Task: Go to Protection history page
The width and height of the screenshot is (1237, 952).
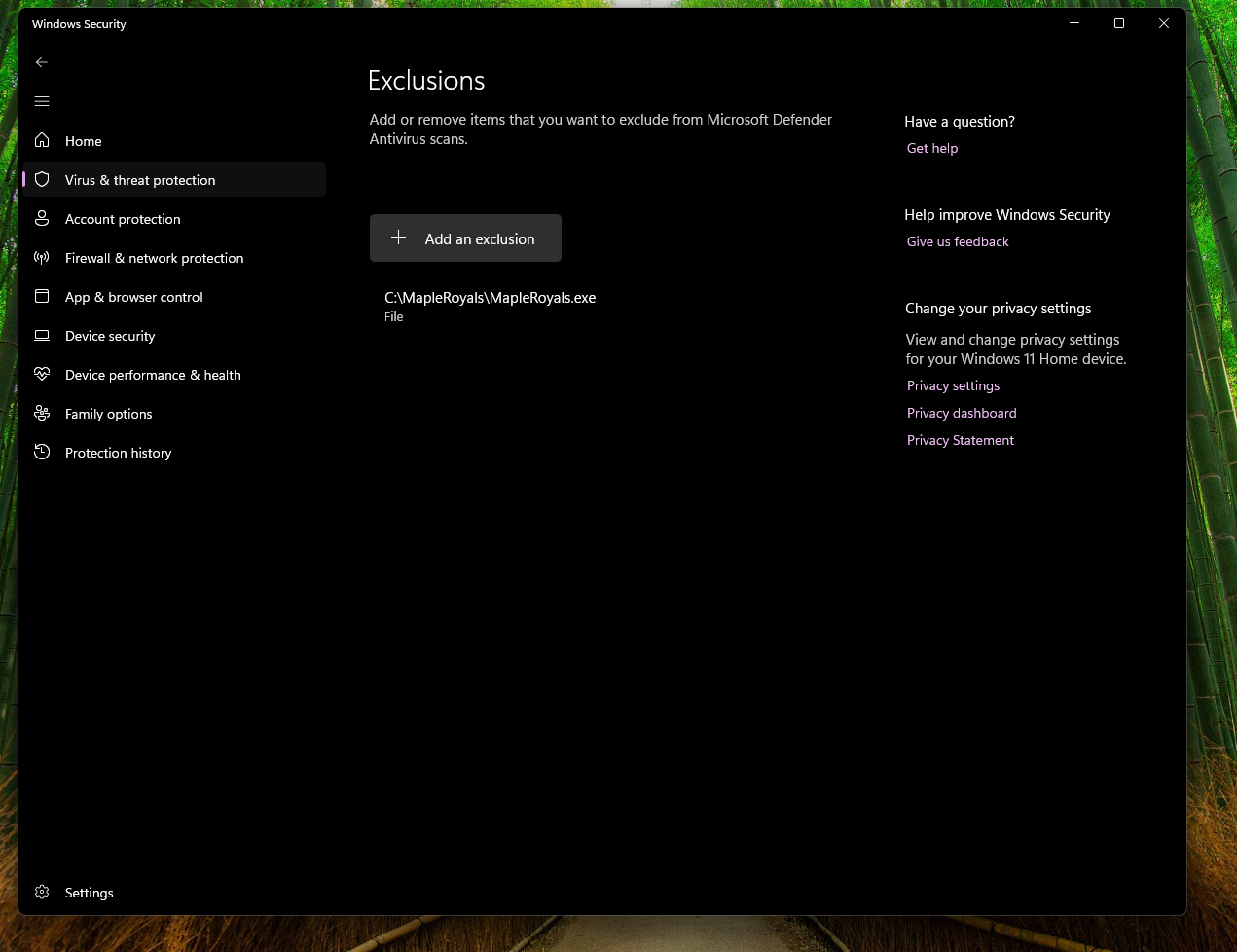Action: pos(118,453)
